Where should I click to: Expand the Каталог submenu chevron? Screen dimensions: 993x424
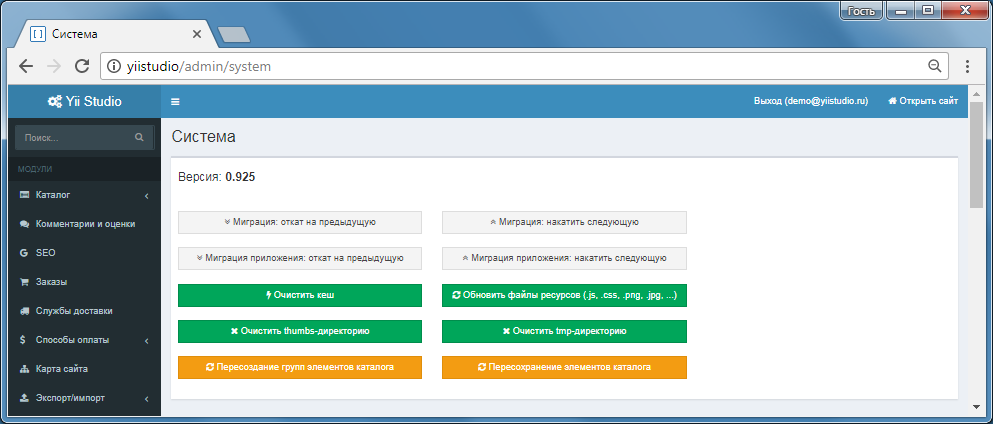pos(146,196)
